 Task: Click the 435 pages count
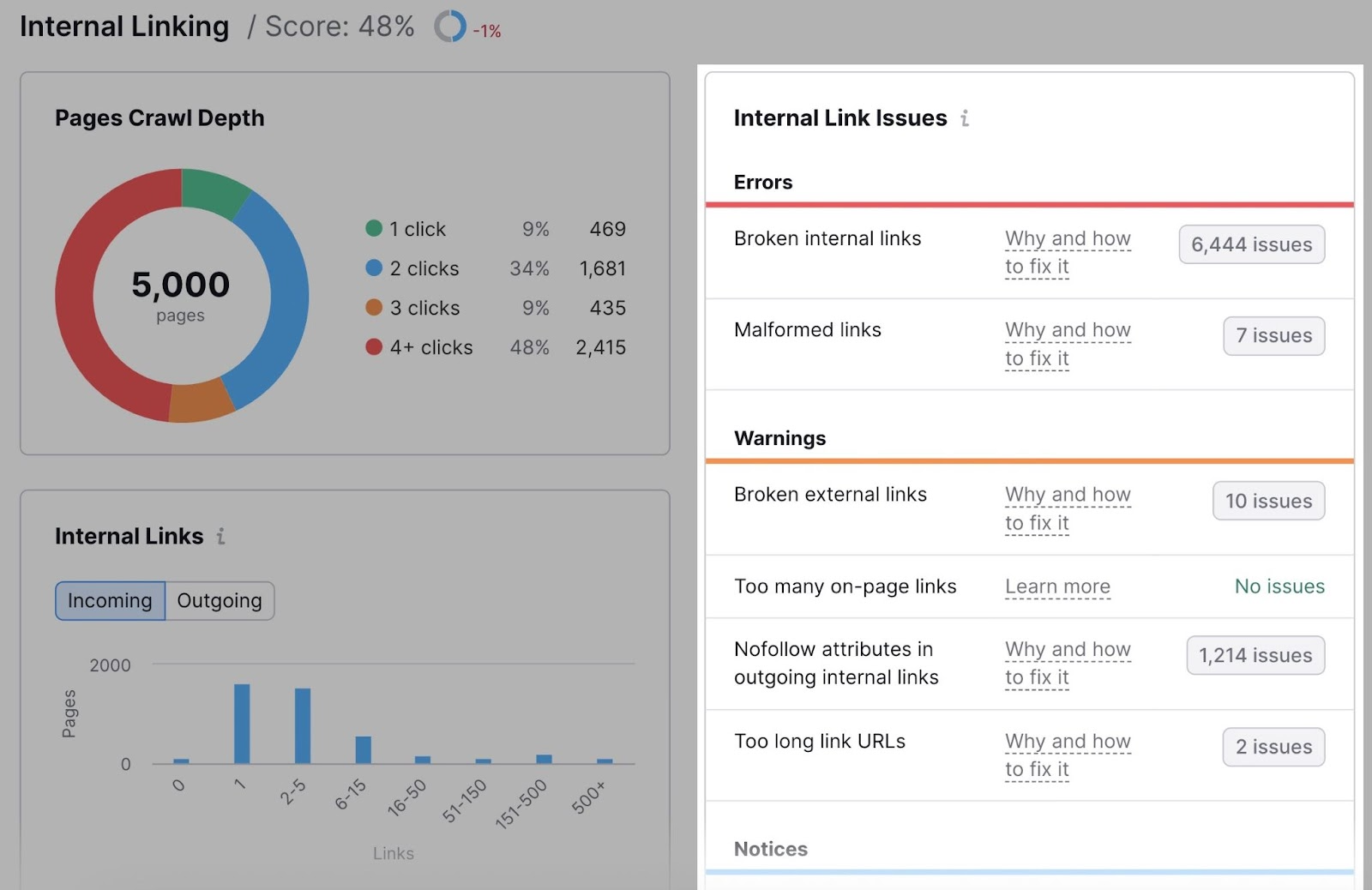607,308
